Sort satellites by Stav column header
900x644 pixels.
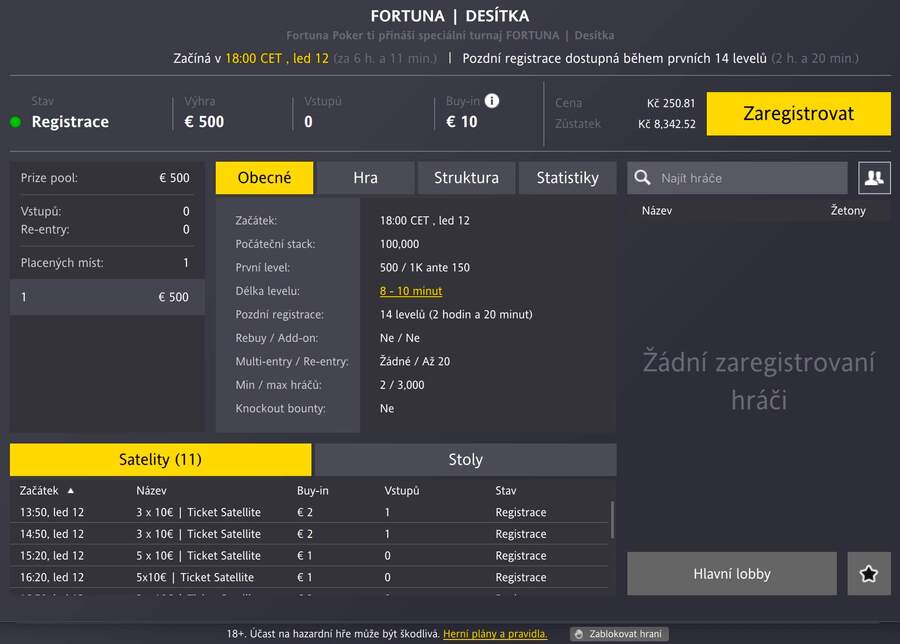(506, 491)
